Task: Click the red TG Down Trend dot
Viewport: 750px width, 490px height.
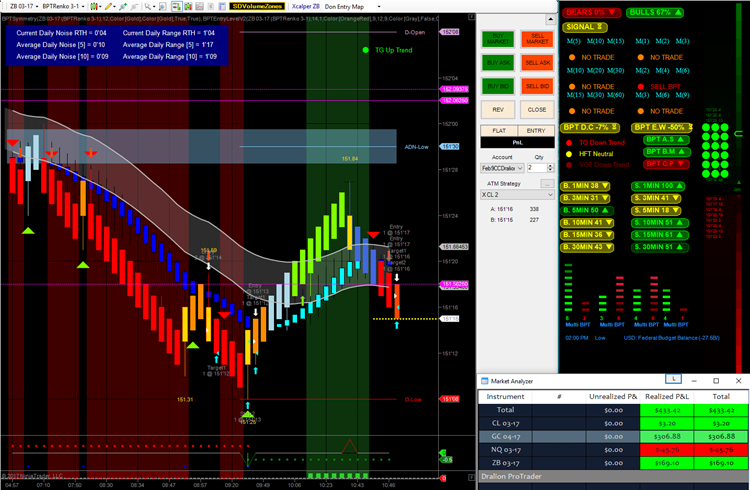Action: click(569, 143)
